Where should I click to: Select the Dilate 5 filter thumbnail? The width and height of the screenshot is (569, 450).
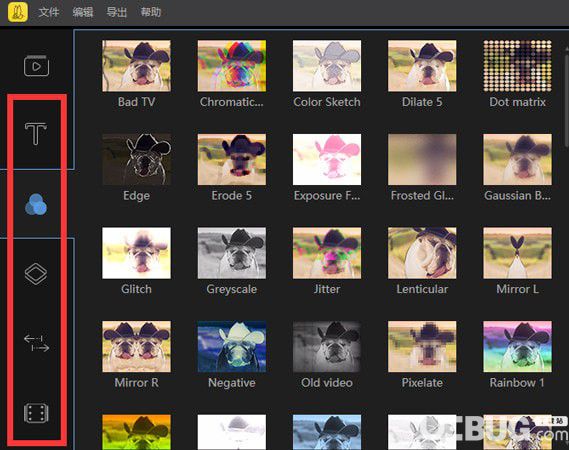pyautogui.click(x=422, y=66)
